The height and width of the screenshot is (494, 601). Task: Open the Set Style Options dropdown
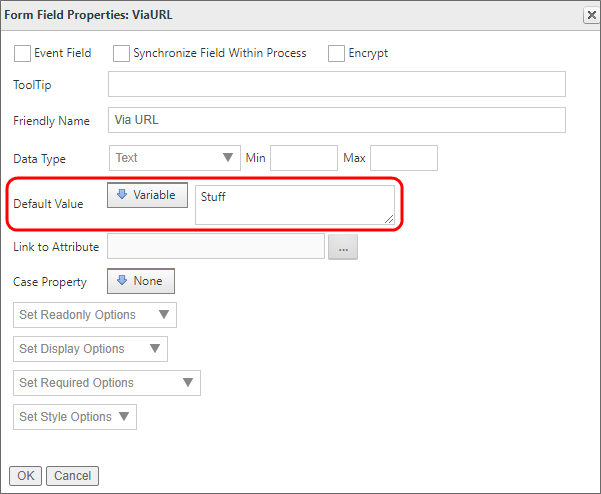coord(75,417)
